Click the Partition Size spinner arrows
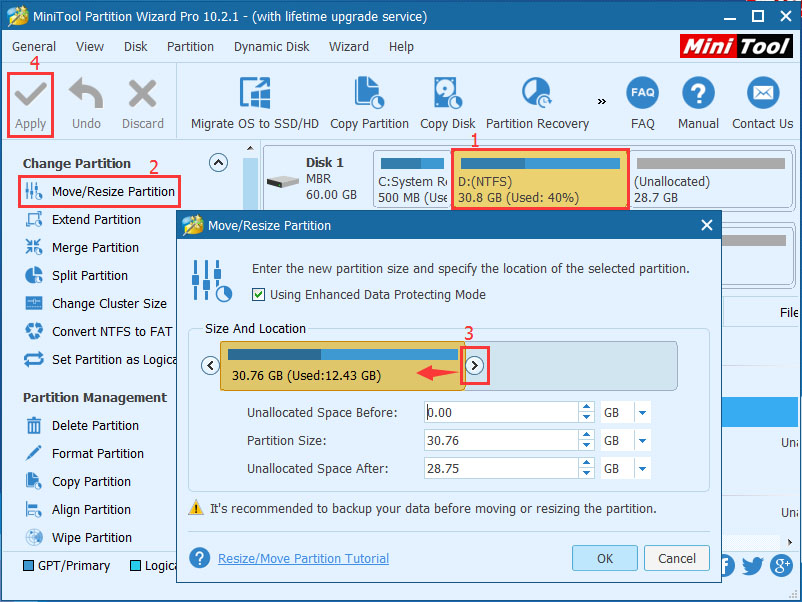The height and width of the screenshot is (602, 802). click(x=587, y=440)
